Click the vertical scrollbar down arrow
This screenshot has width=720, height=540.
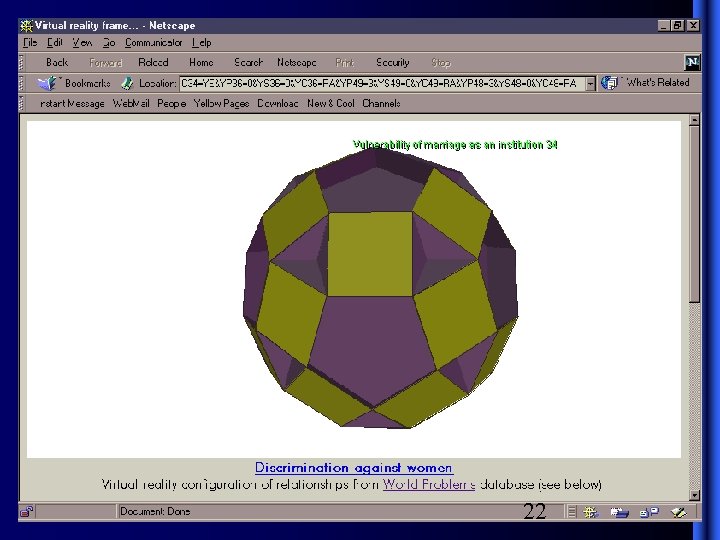(694, 495)
